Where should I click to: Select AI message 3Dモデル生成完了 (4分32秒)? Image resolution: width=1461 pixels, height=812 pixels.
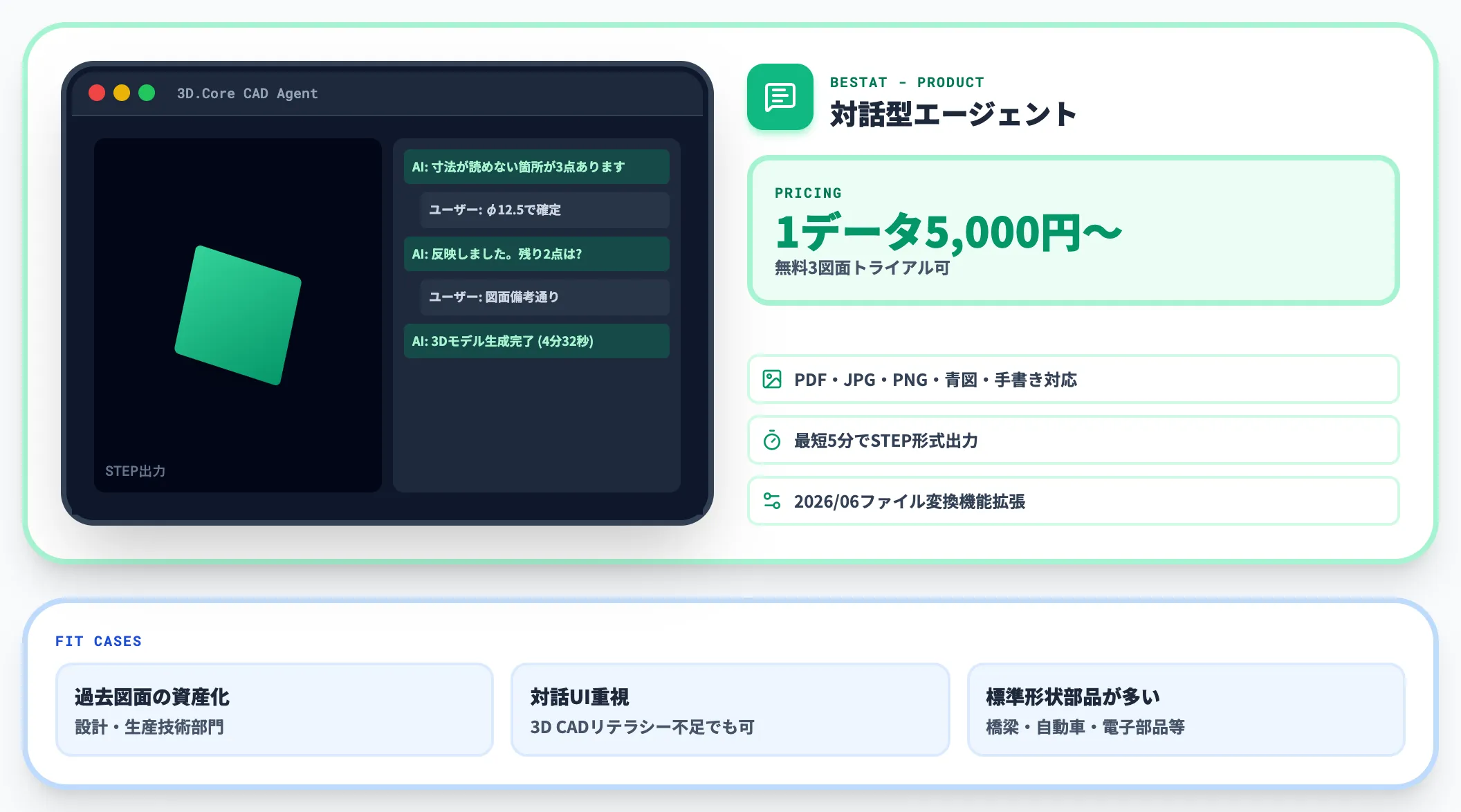pyautogui.click(x=537, y=341)
